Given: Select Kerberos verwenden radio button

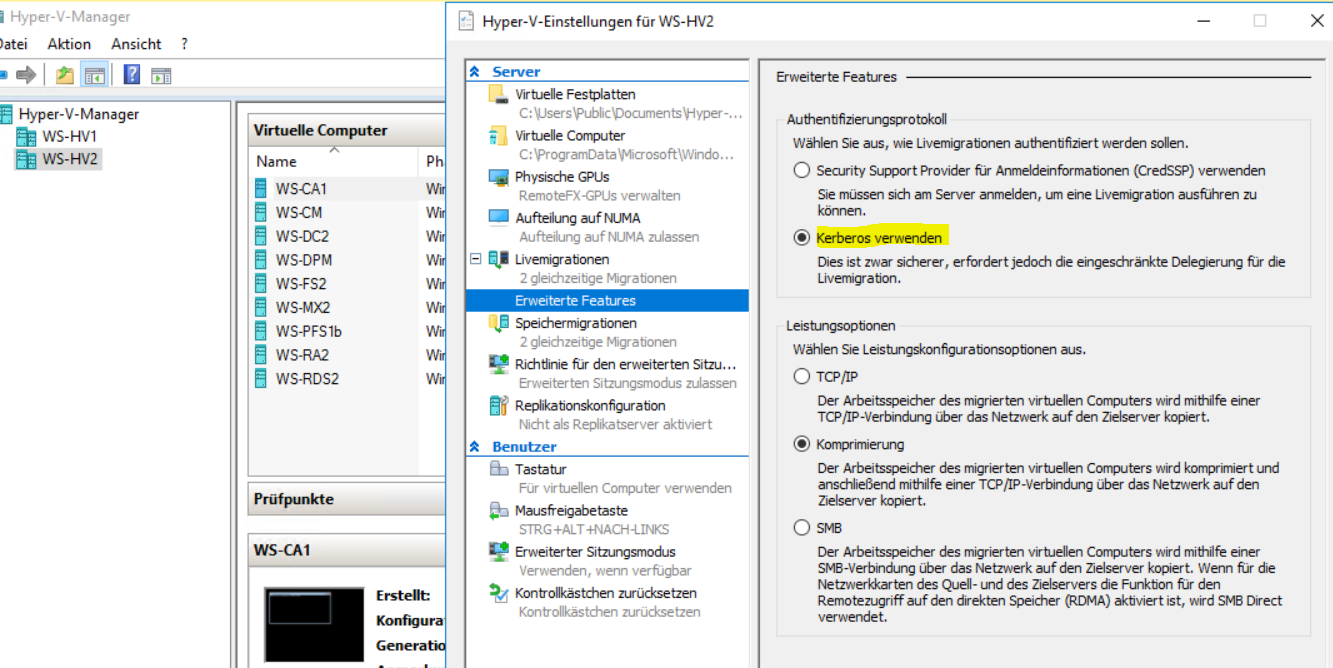Looking at the screenshot, I should click(801, 238).
